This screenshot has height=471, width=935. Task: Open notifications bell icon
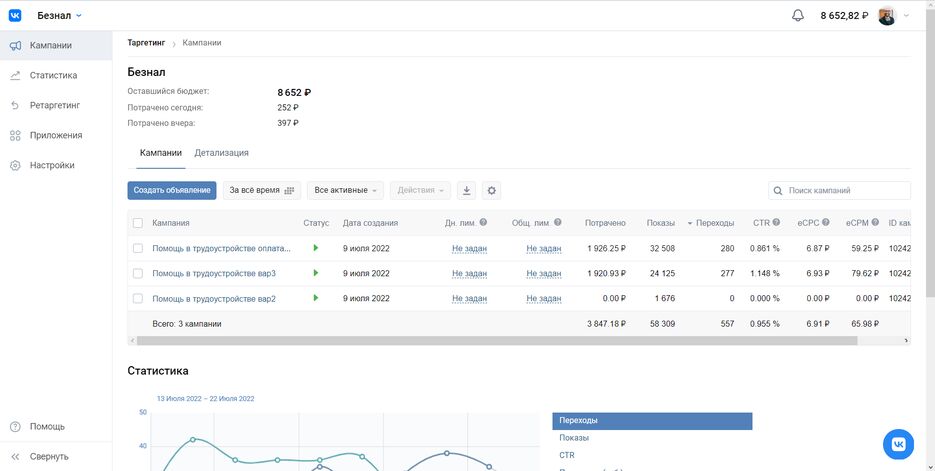pyautogui.click(x=797, y=15)
